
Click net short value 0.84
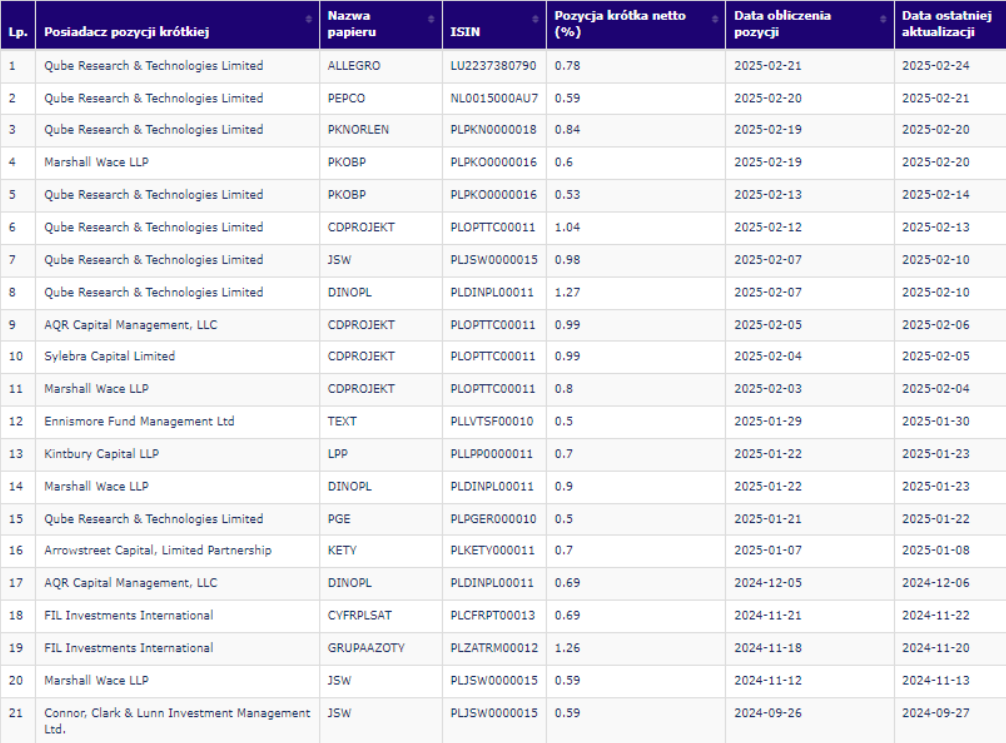pos(567,130)
